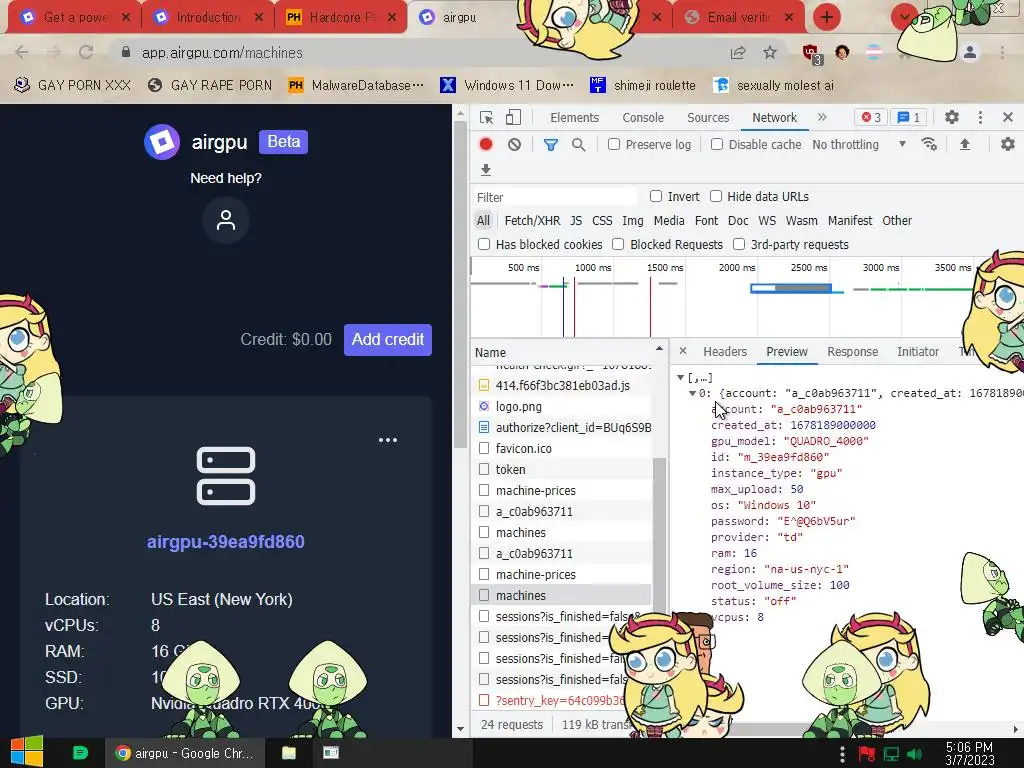Viewport: 1024px width, 768px height.
Task: Click the Need help? link
Action: point(226,178)
